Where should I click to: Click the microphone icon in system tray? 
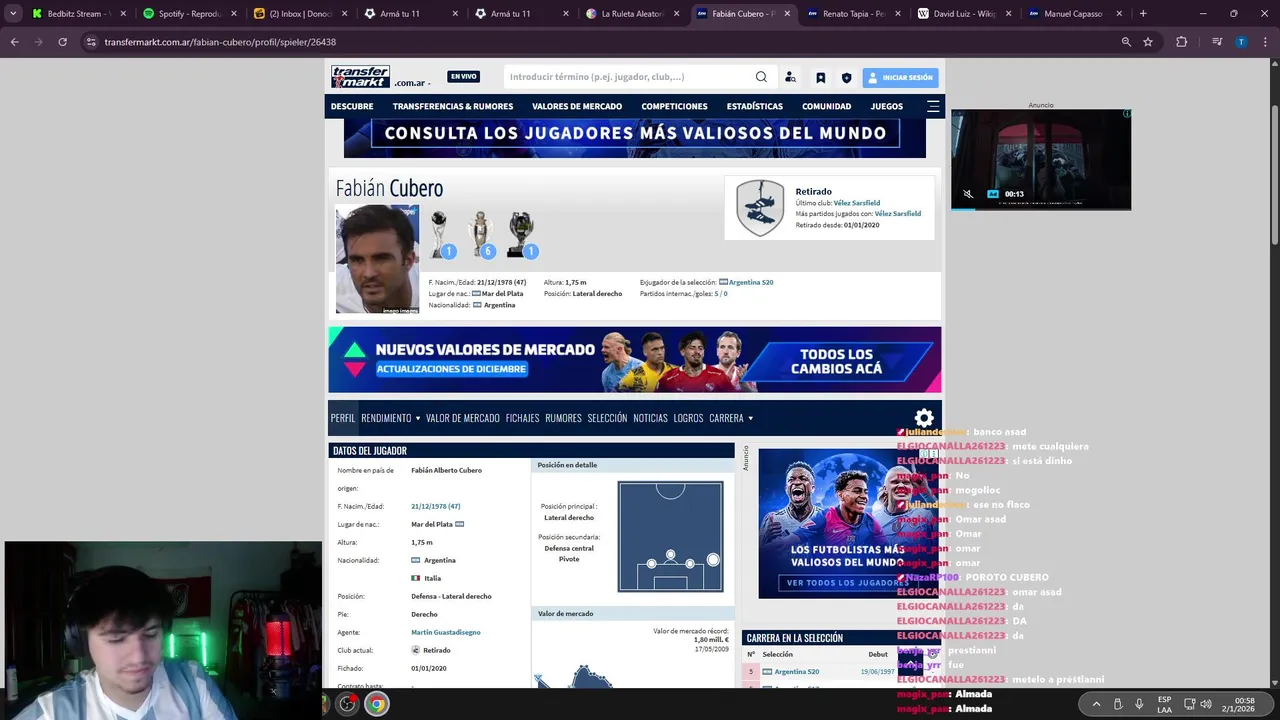click(1139, 704)
